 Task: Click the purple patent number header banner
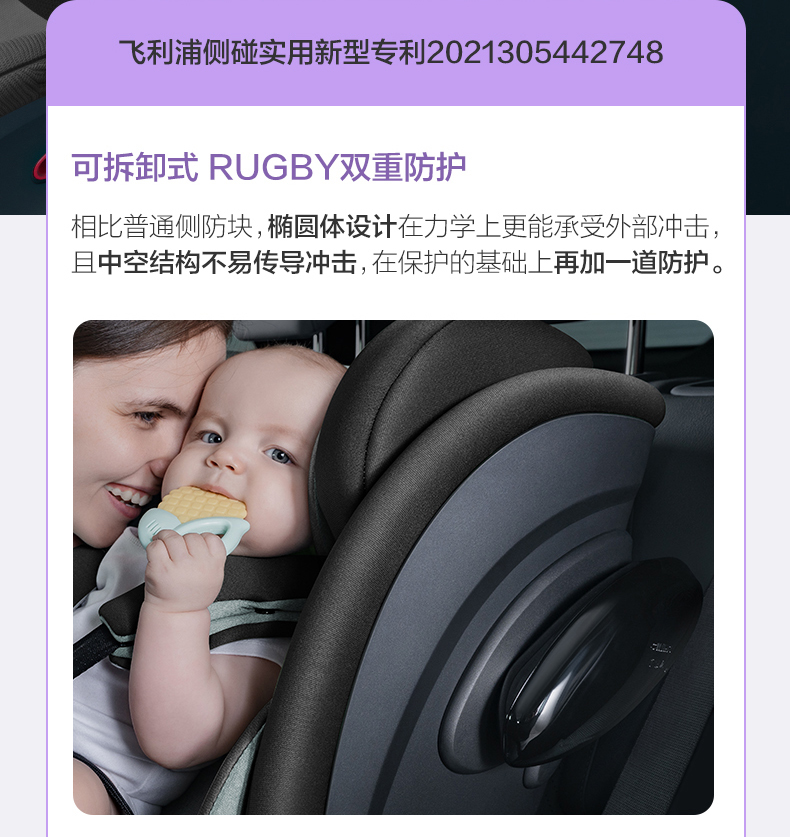(x=396, y=53)
